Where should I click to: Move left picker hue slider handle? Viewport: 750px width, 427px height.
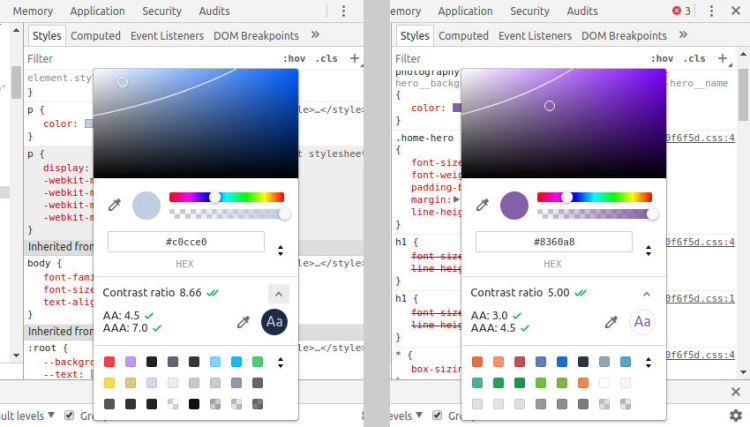pos(215,197)
